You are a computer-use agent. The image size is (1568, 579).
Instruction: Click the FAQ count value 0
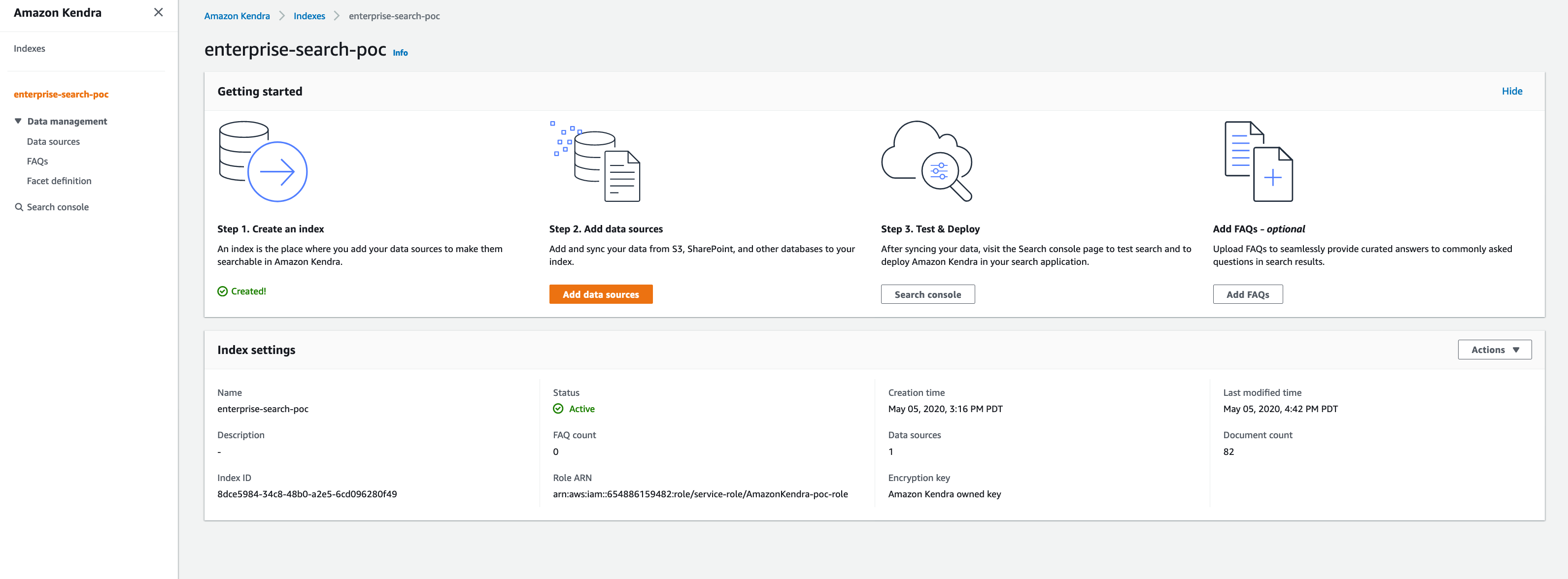point(555,452)
